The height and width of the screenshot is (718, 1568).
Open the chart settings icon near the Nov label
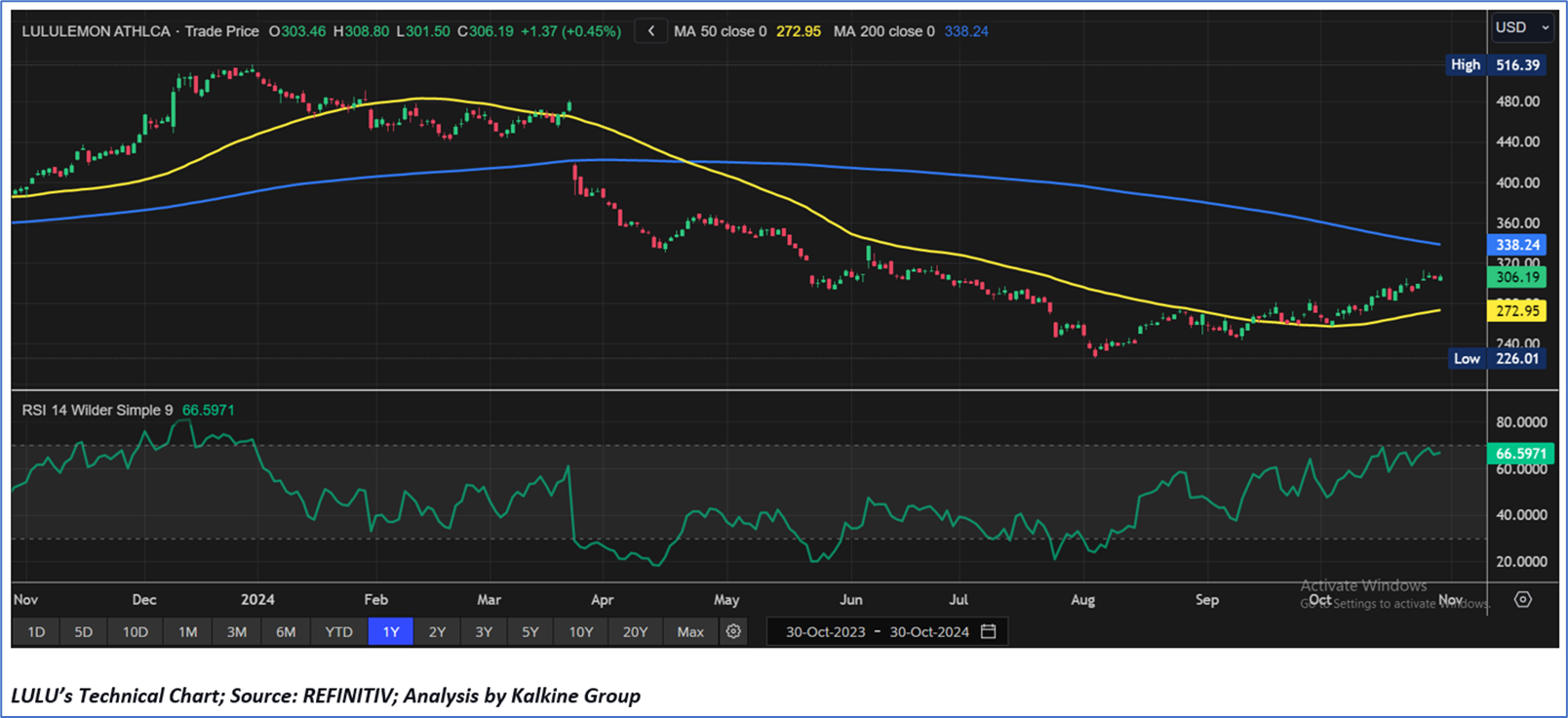1523,599
